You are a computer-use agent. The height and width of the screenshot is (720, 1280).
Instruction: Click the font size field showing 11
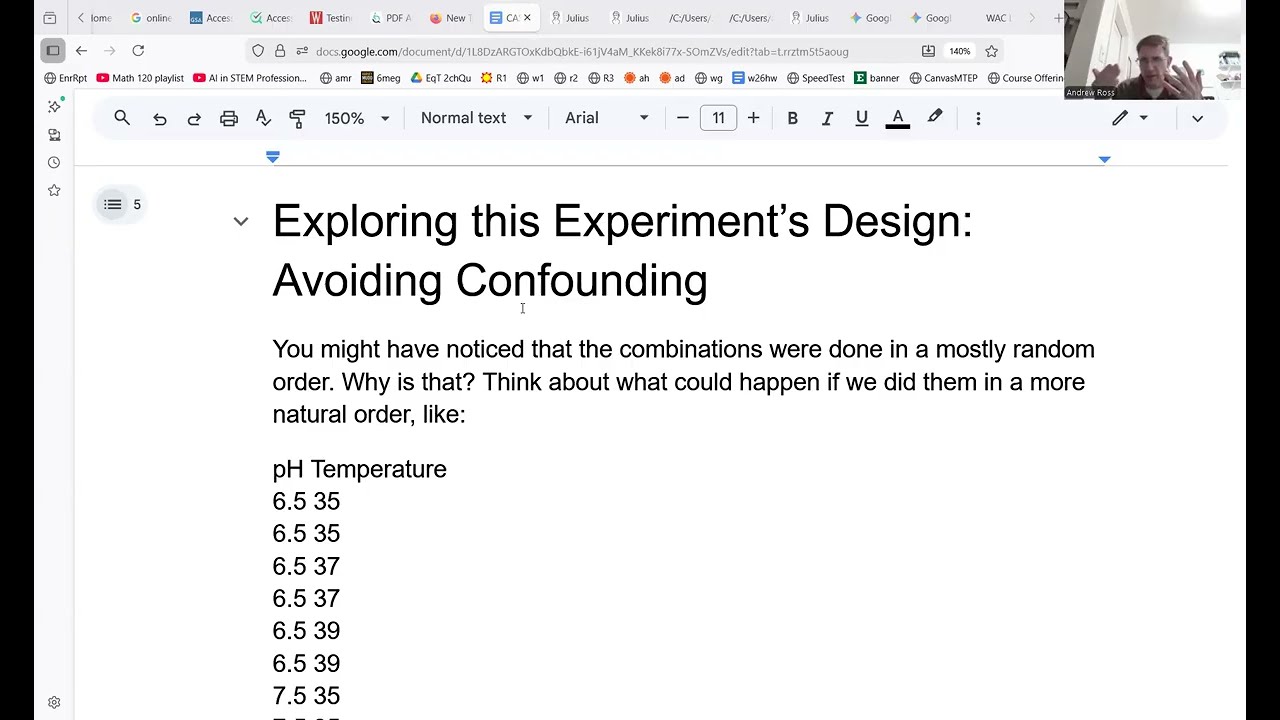[x=718, y=118]
